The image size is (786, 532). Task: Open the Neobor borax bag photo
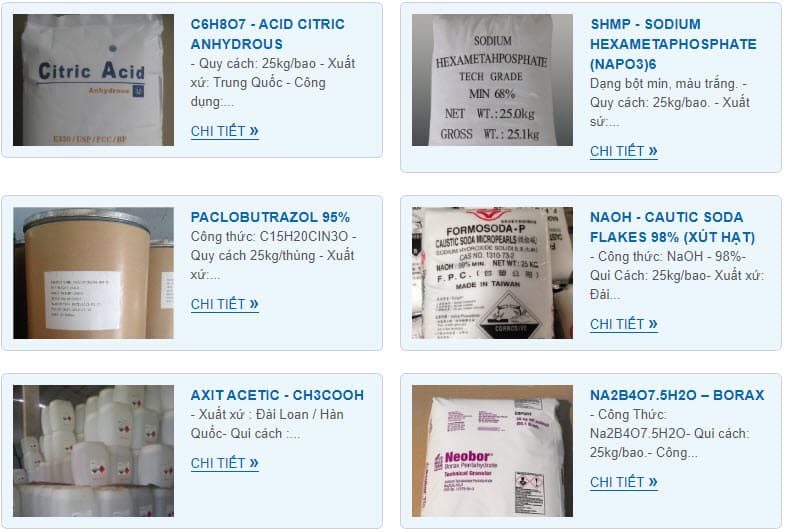(492, 451)
